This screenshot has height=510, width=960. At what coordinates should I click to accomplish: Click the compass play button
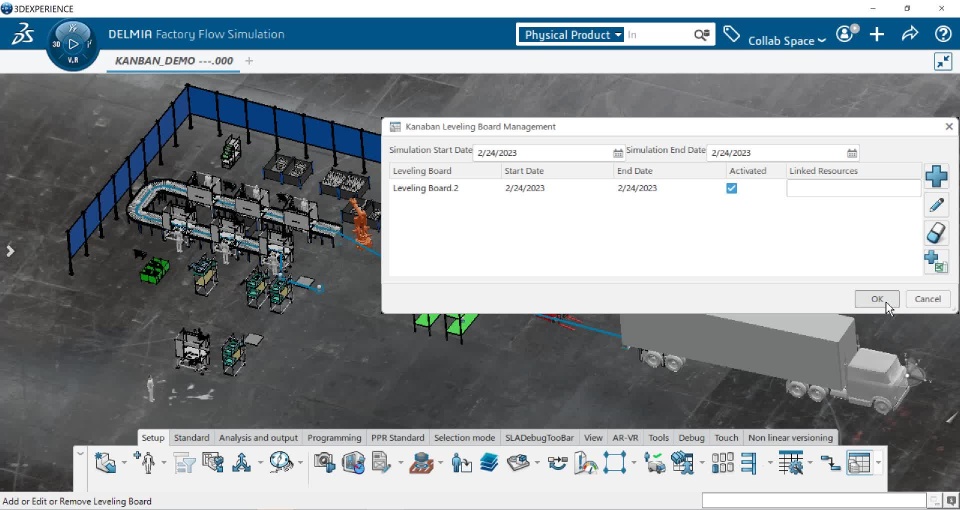(x=73, y=44)
